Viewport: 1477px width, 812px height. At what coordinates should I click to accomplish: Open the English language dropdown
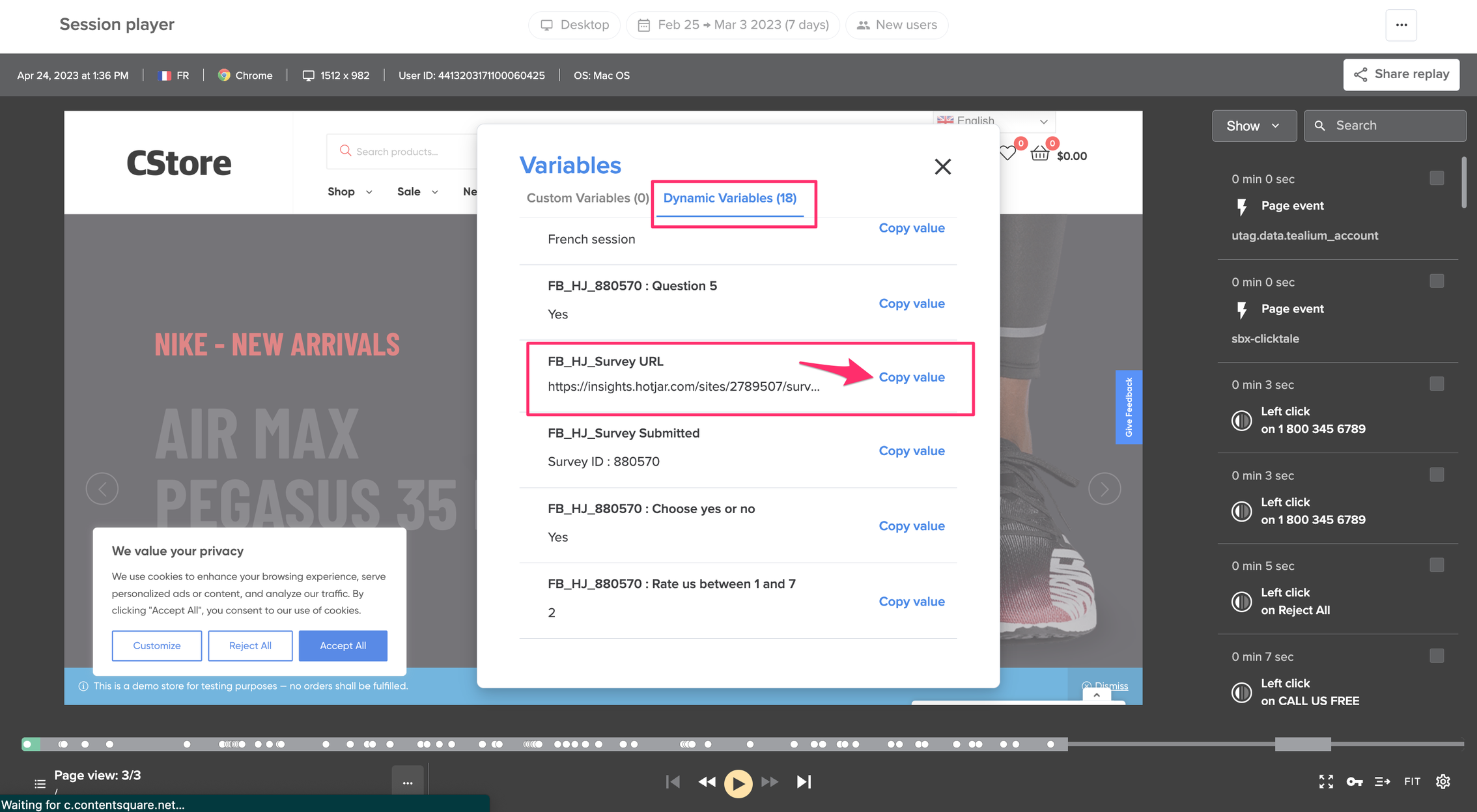[994, 120]
